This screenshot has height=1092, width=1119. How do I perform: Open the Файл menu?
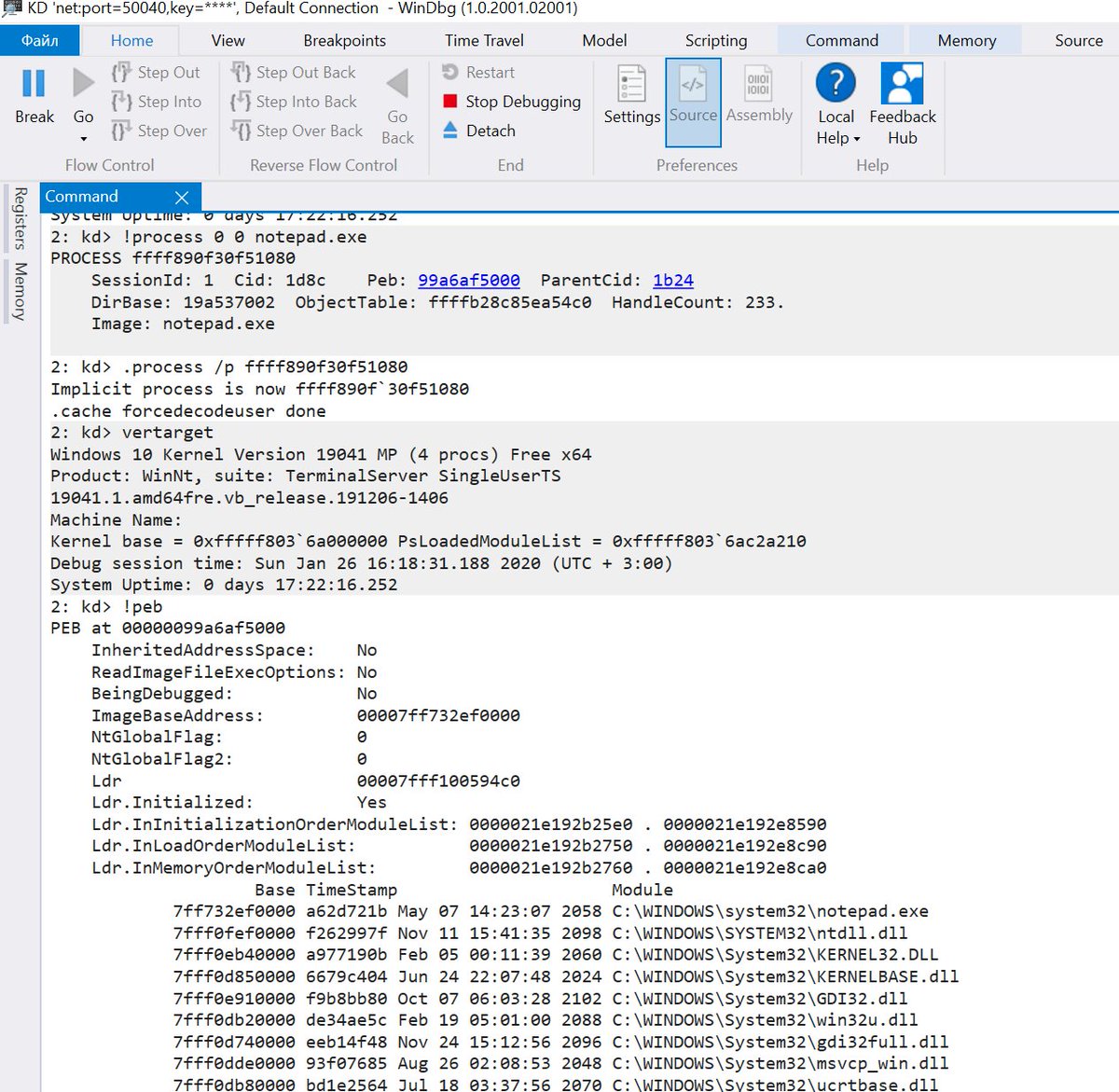[x=40, y=41]
